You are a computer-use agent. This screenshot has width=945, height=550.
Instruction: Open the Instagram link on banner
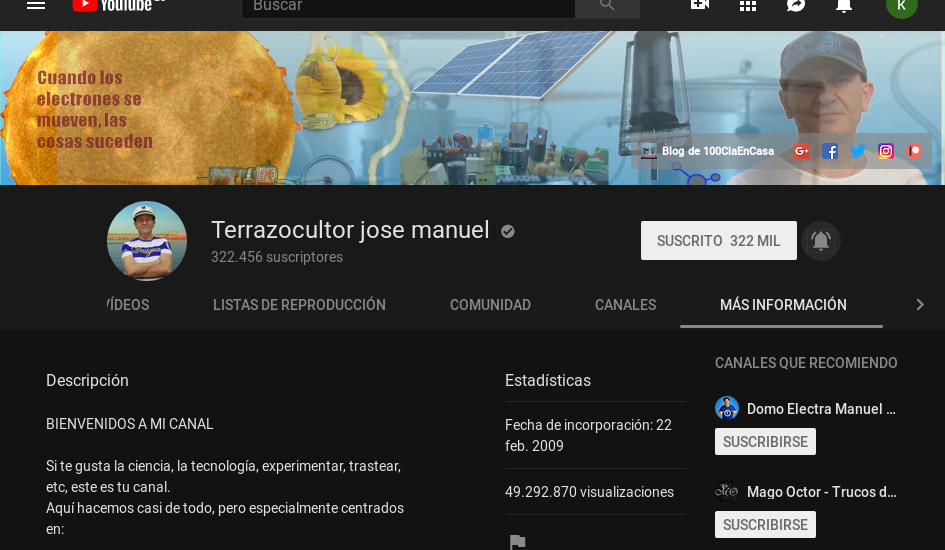tap(886, 151)
